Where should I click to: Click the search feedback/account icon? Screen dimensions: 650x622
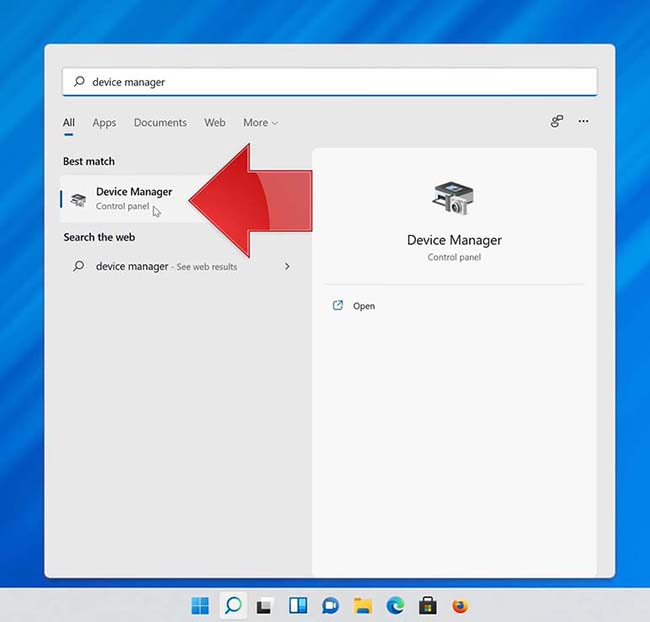(x=557, y=121)
